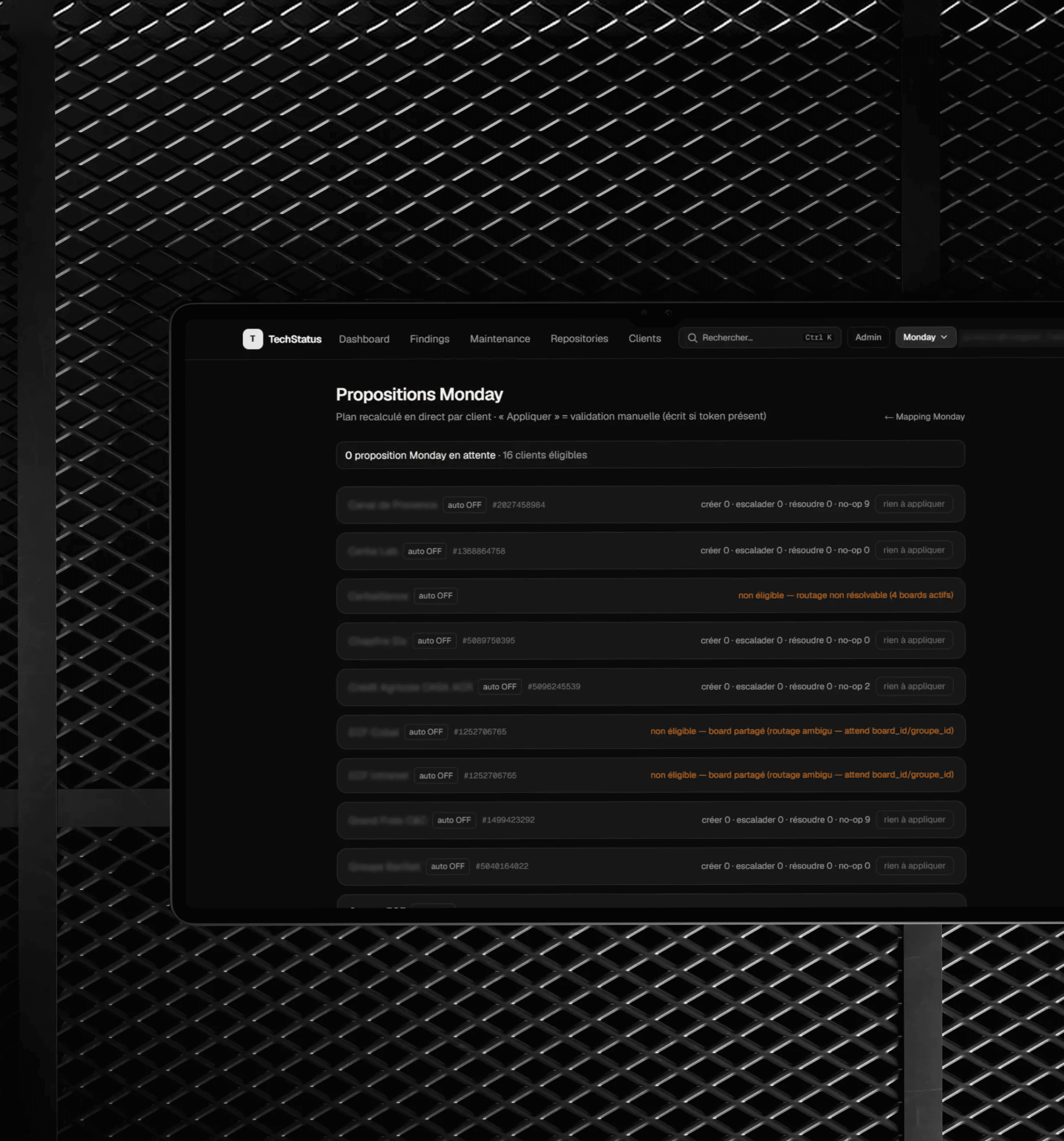The height and width of the screenshot is (1141, 1064).
Task: Click "rien à appliquer" in row #5040164022
Action: 914,866
